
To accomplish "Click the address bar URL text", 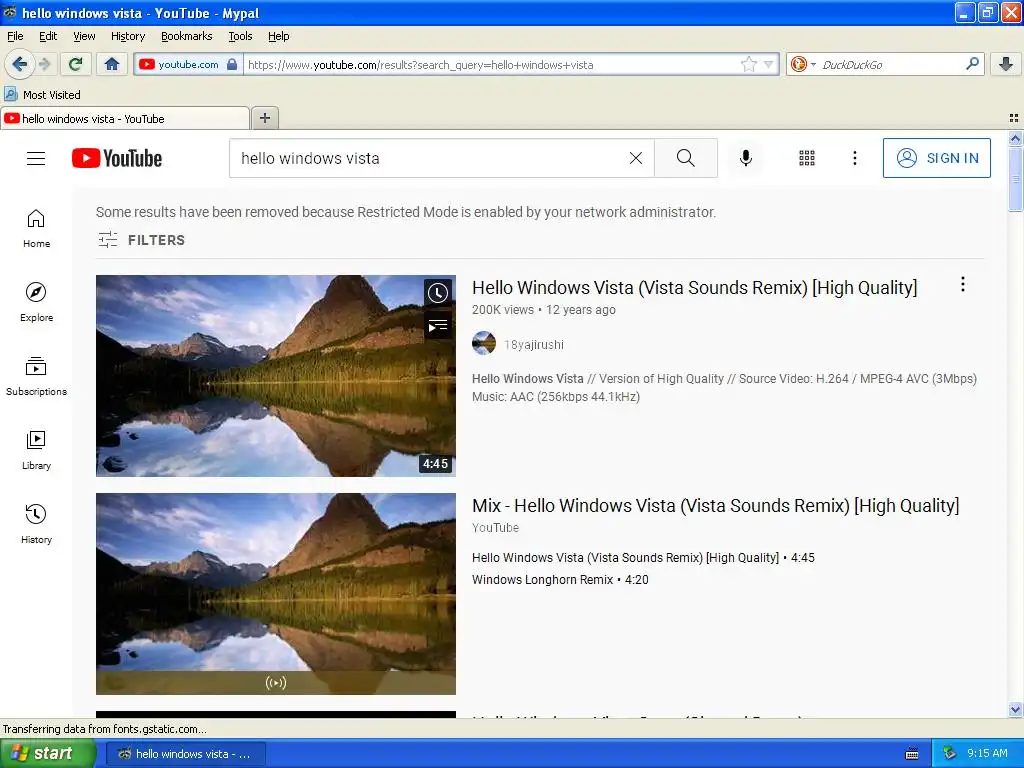I will click(x=420, y=65).
